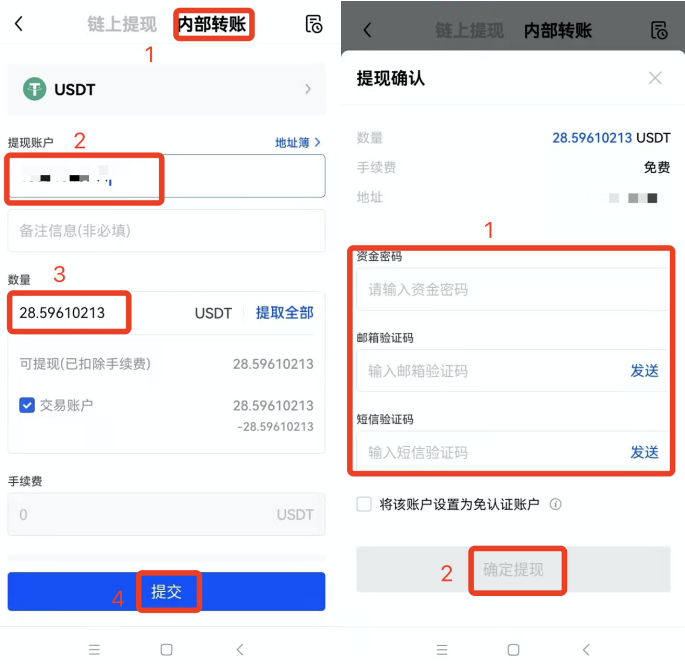Close the 提现确认 dialog with X
Viewport: 685px width, 664px height.
[655, 78]
